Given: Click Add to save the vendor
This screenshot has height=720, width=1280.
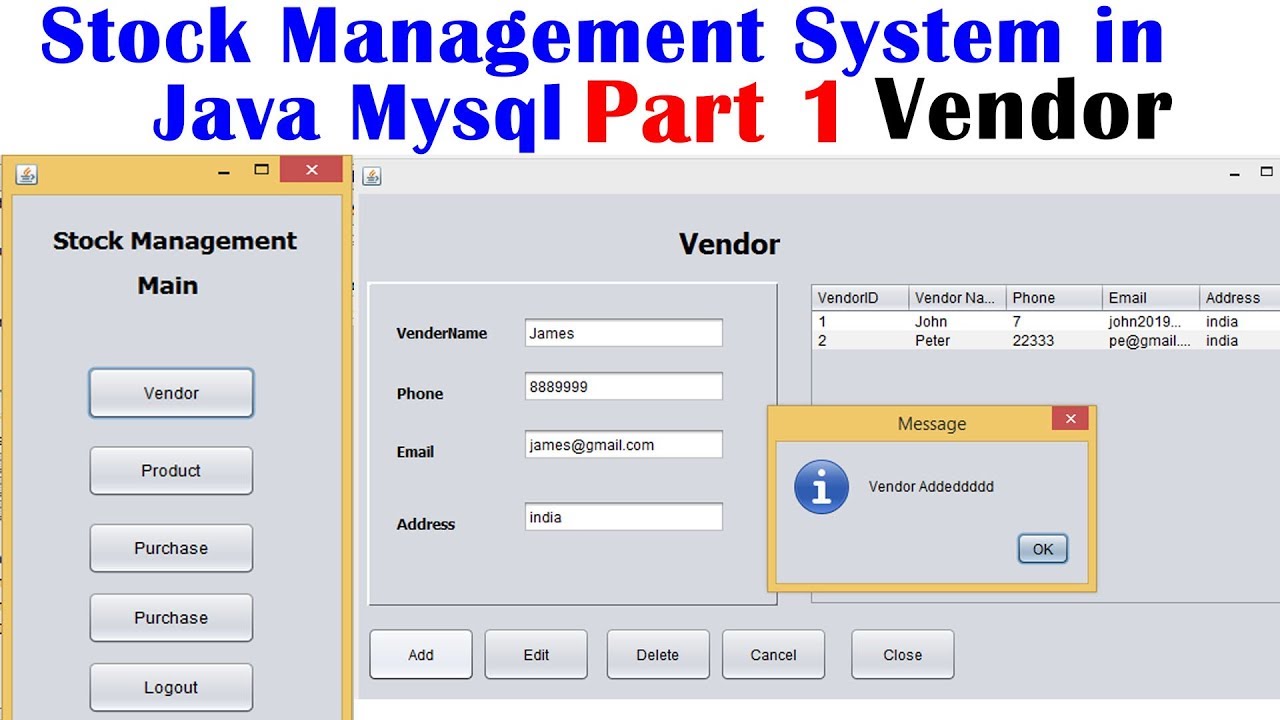Looking at the screenshot, I should coord(421,655).
